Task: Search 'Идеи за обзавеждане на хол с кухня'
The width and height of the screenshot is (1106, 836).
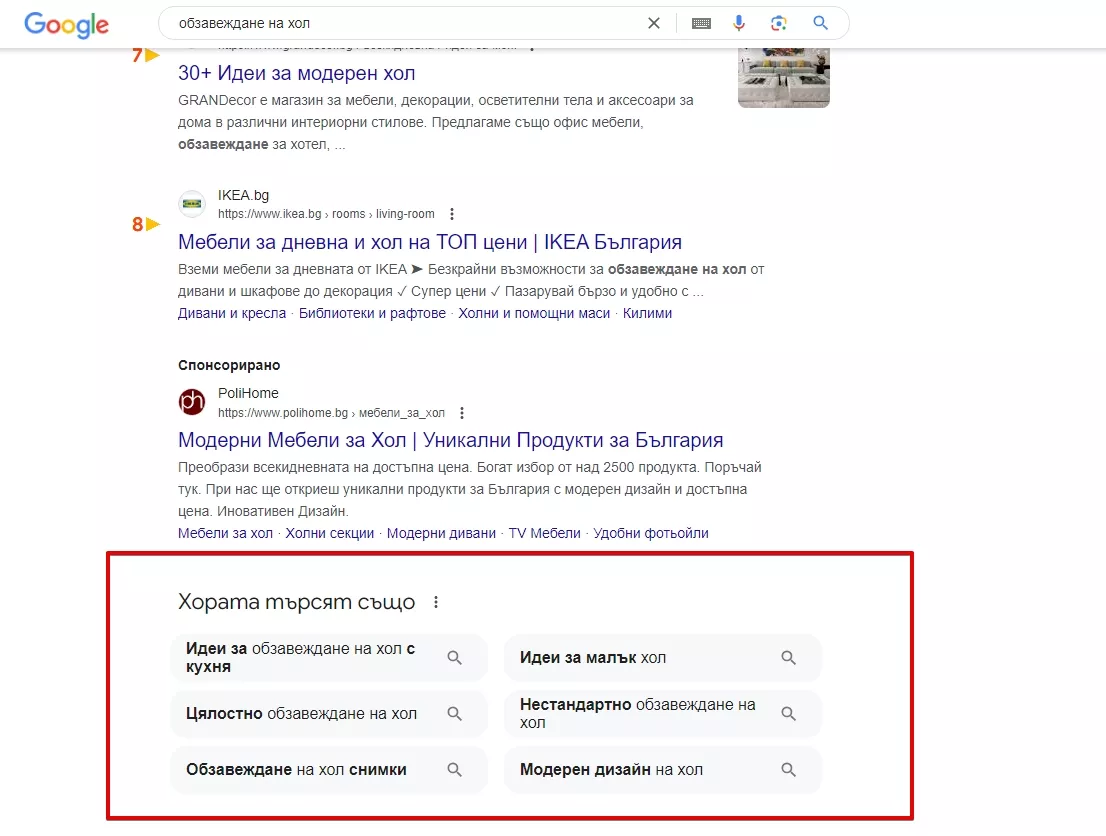Action: point(329,658)
